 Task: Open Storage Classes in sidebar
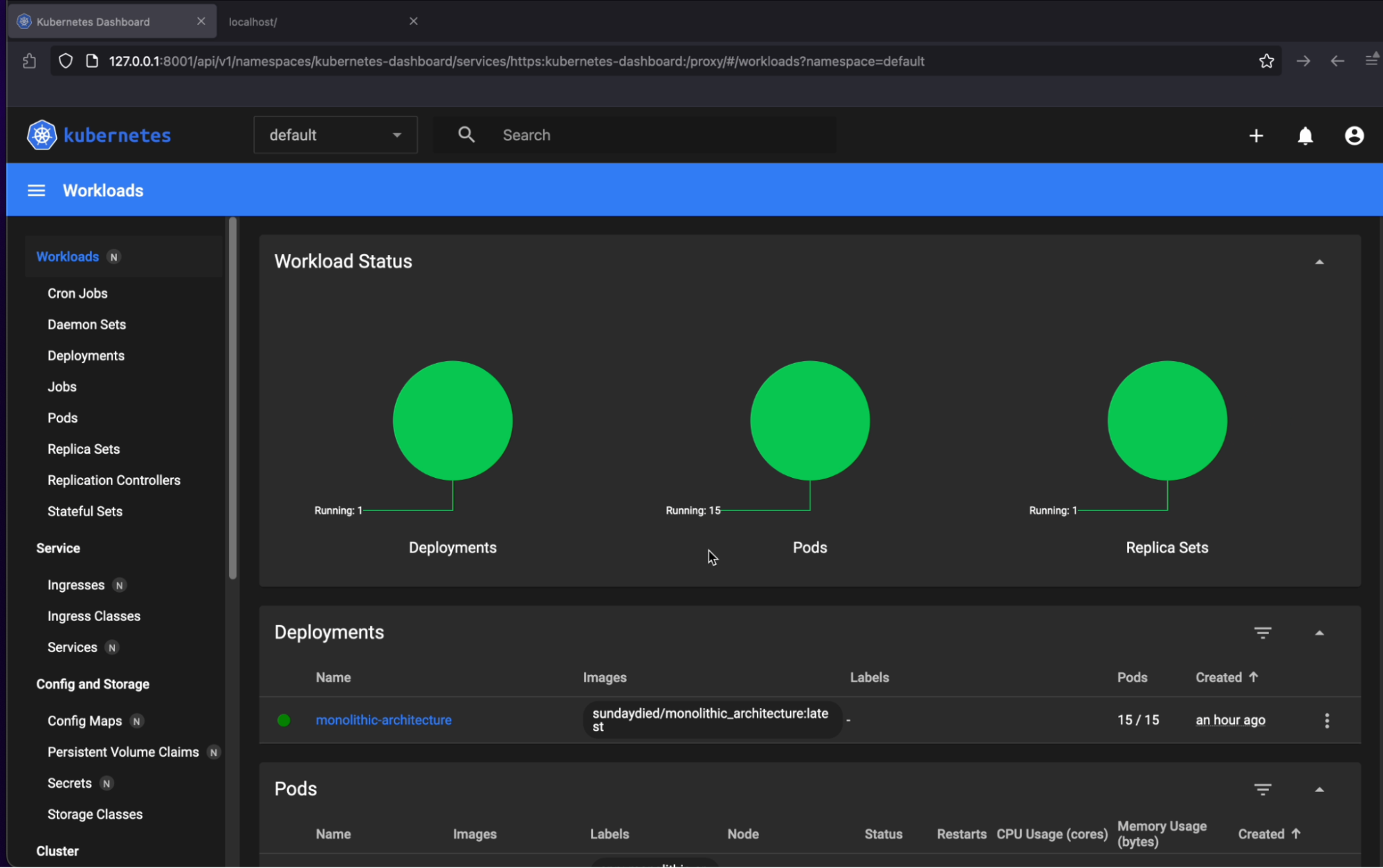95,814
